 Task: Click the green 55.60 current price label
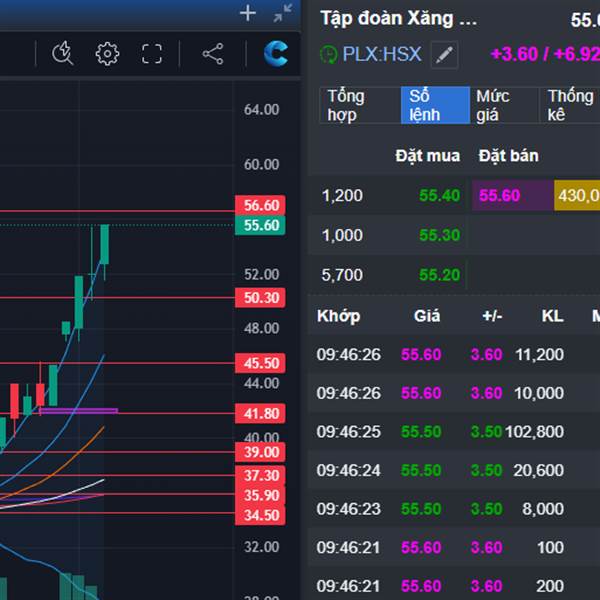[x=261, y=225]
